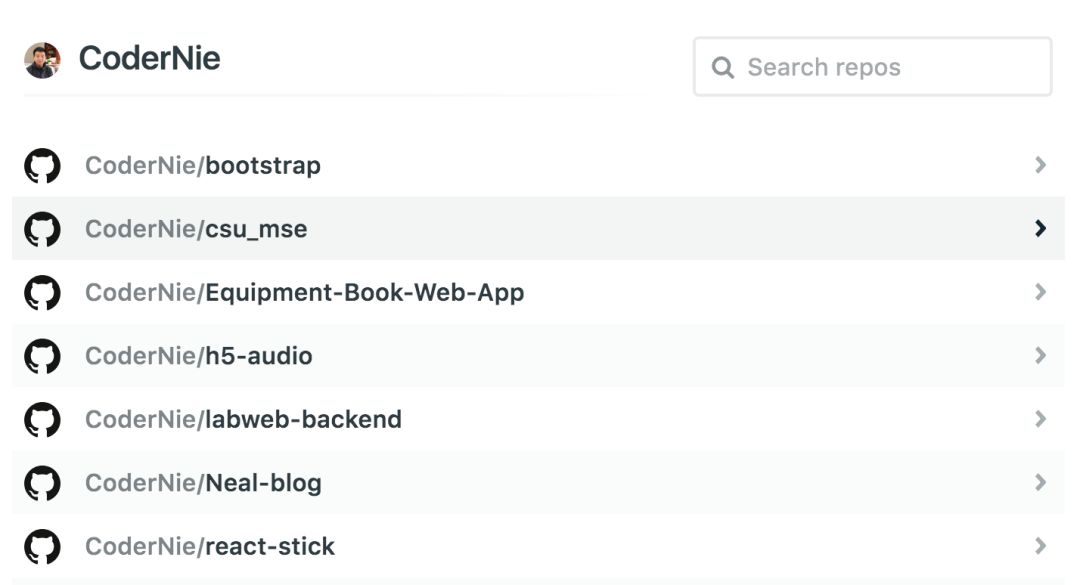Click GitHub icon beside h5-audio repo
The width and height of the screenshot is (1080, 585).
point(42,356)
